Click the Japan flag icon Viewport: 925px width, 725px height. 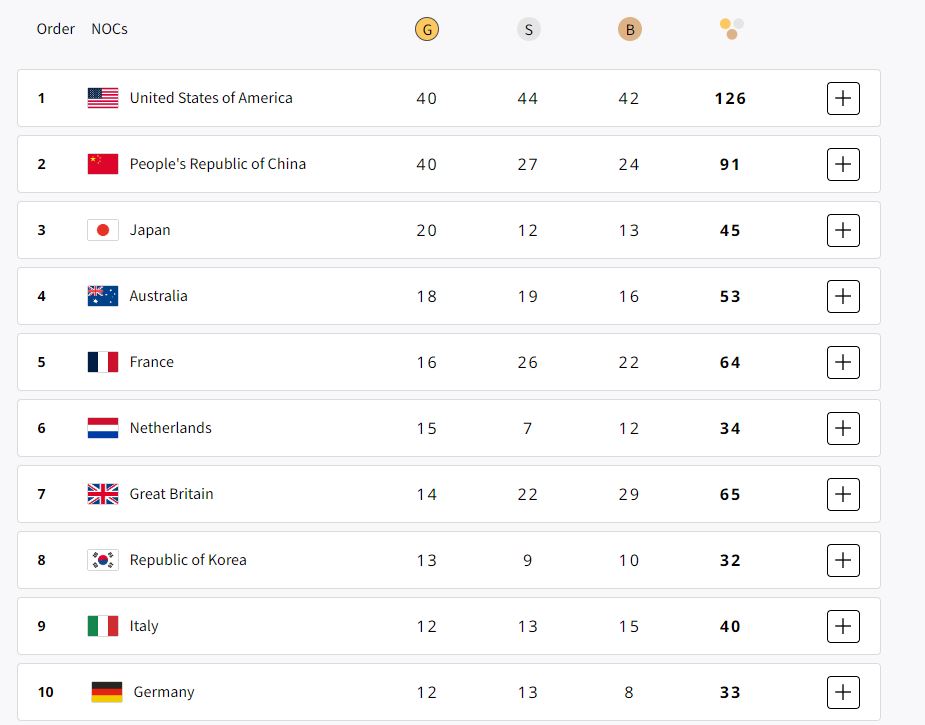pos(103,230)
